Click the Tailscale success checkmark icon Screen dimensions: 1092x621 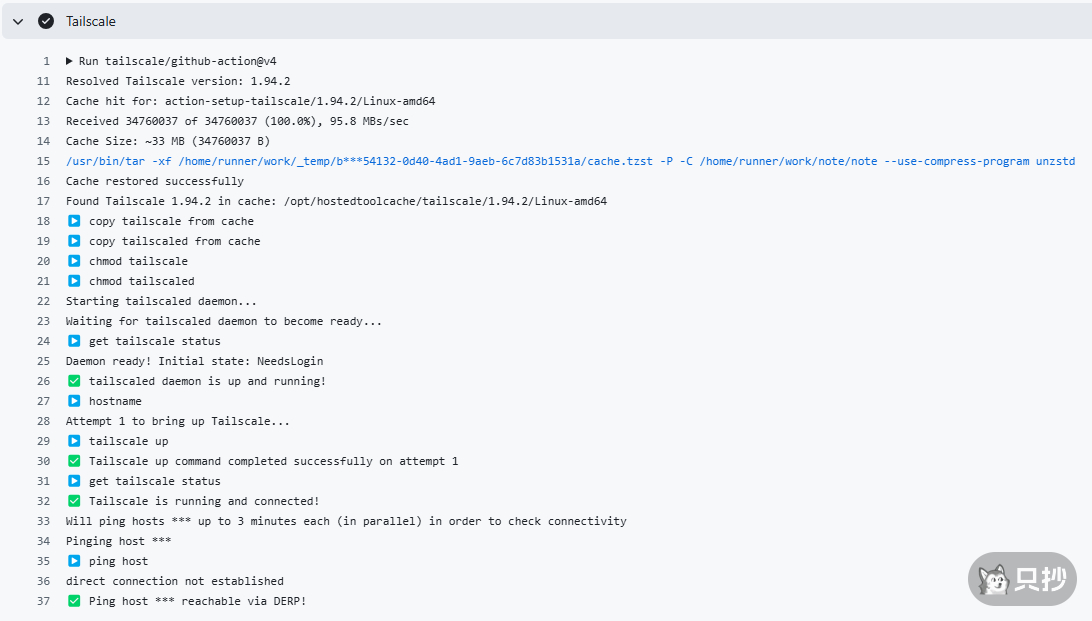pyautogui.click(x=46, y=22)
